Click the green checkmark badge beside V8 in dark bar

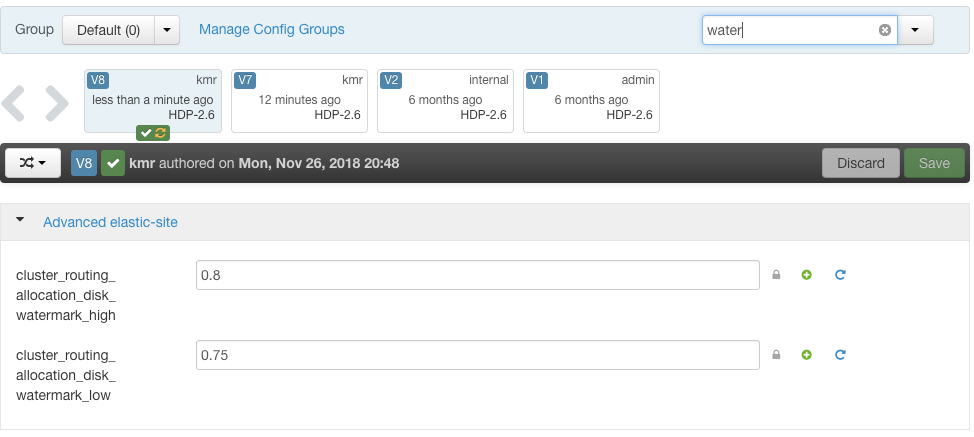pyautogui.click(x=112, y=163)
